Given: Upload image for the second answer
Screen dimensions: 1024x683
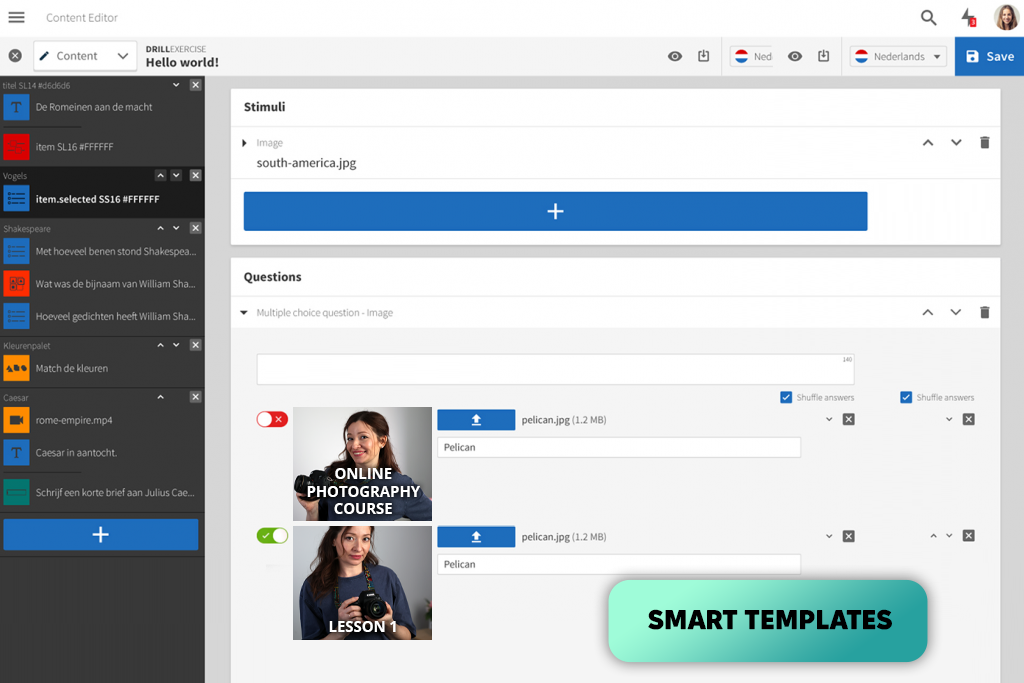Looking at the screenshot, I should [x=476, y=537].
